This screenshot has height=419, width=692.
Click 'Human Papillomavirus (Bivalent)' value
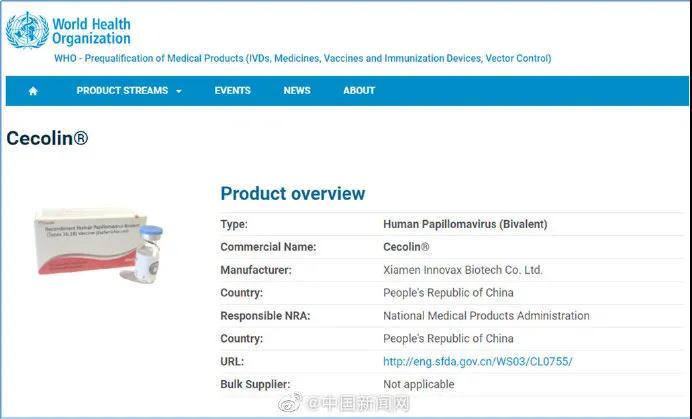465,224
